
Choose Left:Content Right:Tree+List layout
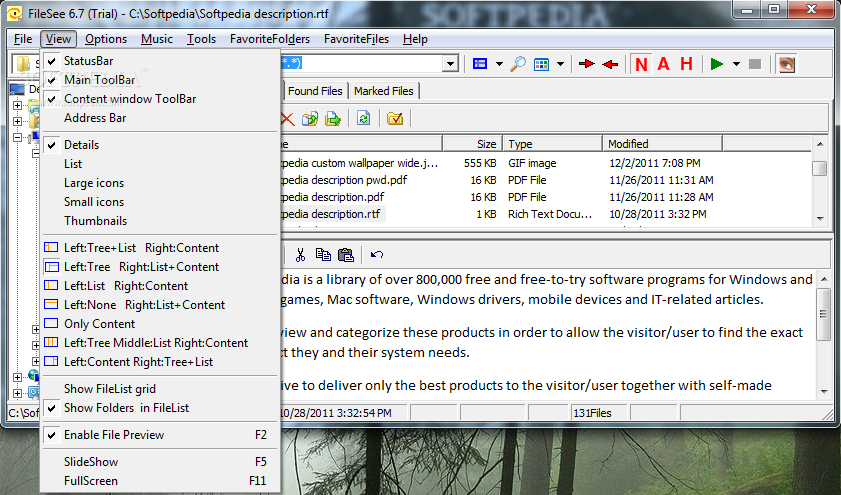[160, 362]
